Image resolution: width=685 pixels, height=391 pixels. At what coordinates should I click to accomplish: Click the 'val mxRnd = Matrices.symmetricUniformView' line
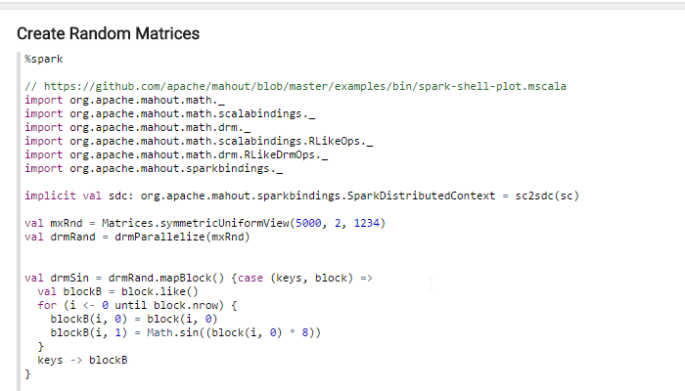pos(205,223)
